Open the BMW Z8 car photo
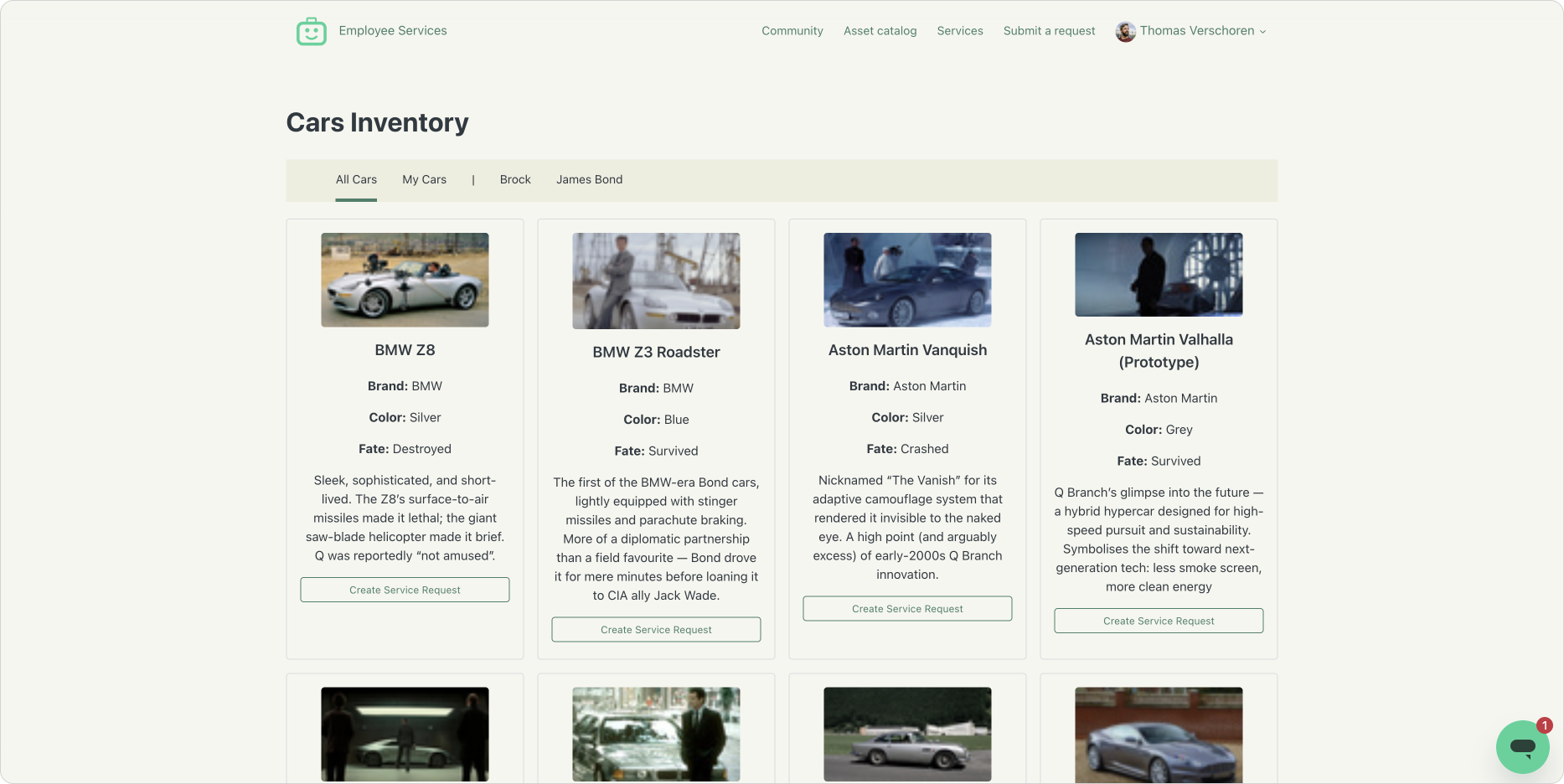 click(x=405, y=280)
